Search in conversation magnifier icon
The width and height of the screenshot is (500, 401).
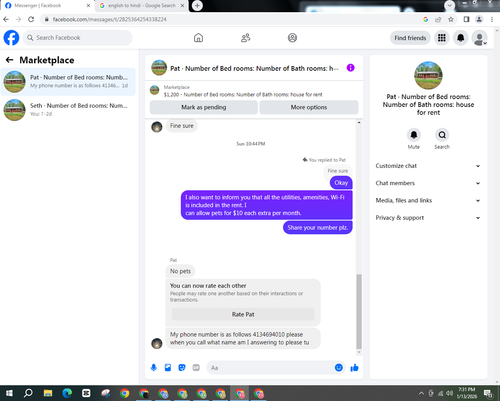(x=442, y=135)
